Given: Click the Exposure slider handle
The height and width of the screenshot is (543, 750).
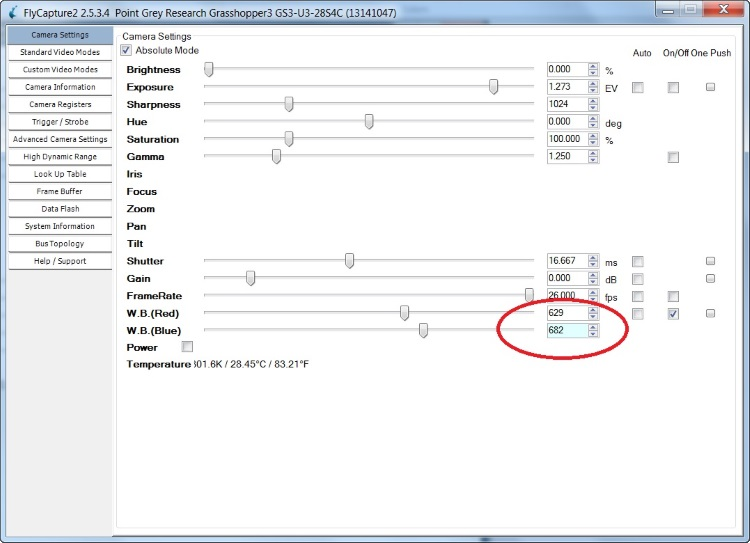Looking at the screenshot, I should pos(493,87).
